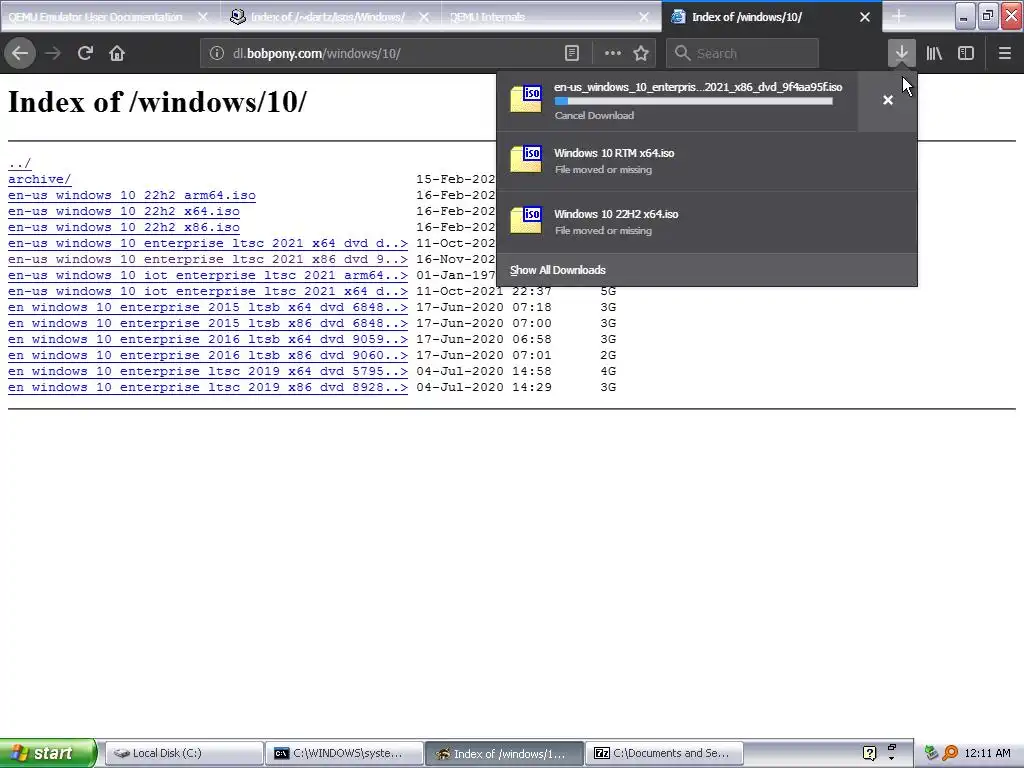
Task: Open page actions three-dot menu
Action: (x=613, y=54)
